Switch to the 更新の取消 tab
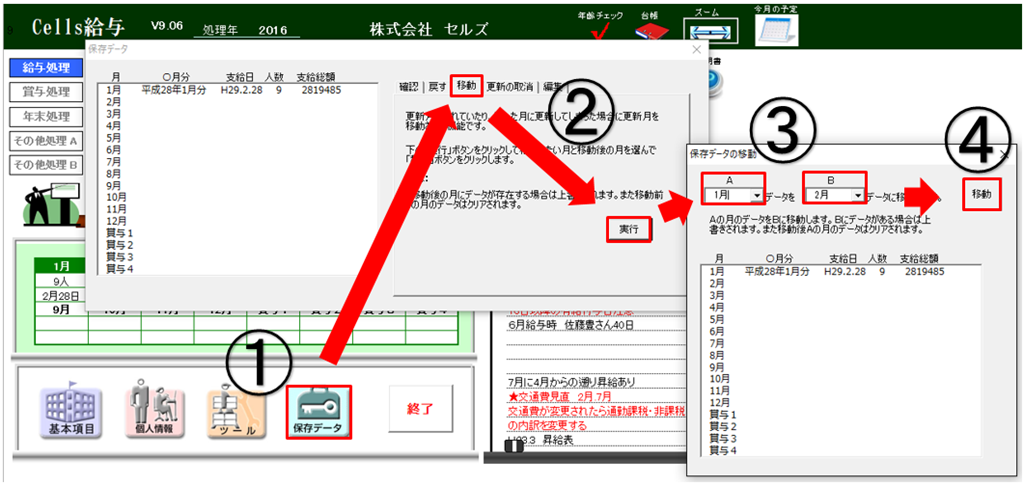 tap(509, 86)
